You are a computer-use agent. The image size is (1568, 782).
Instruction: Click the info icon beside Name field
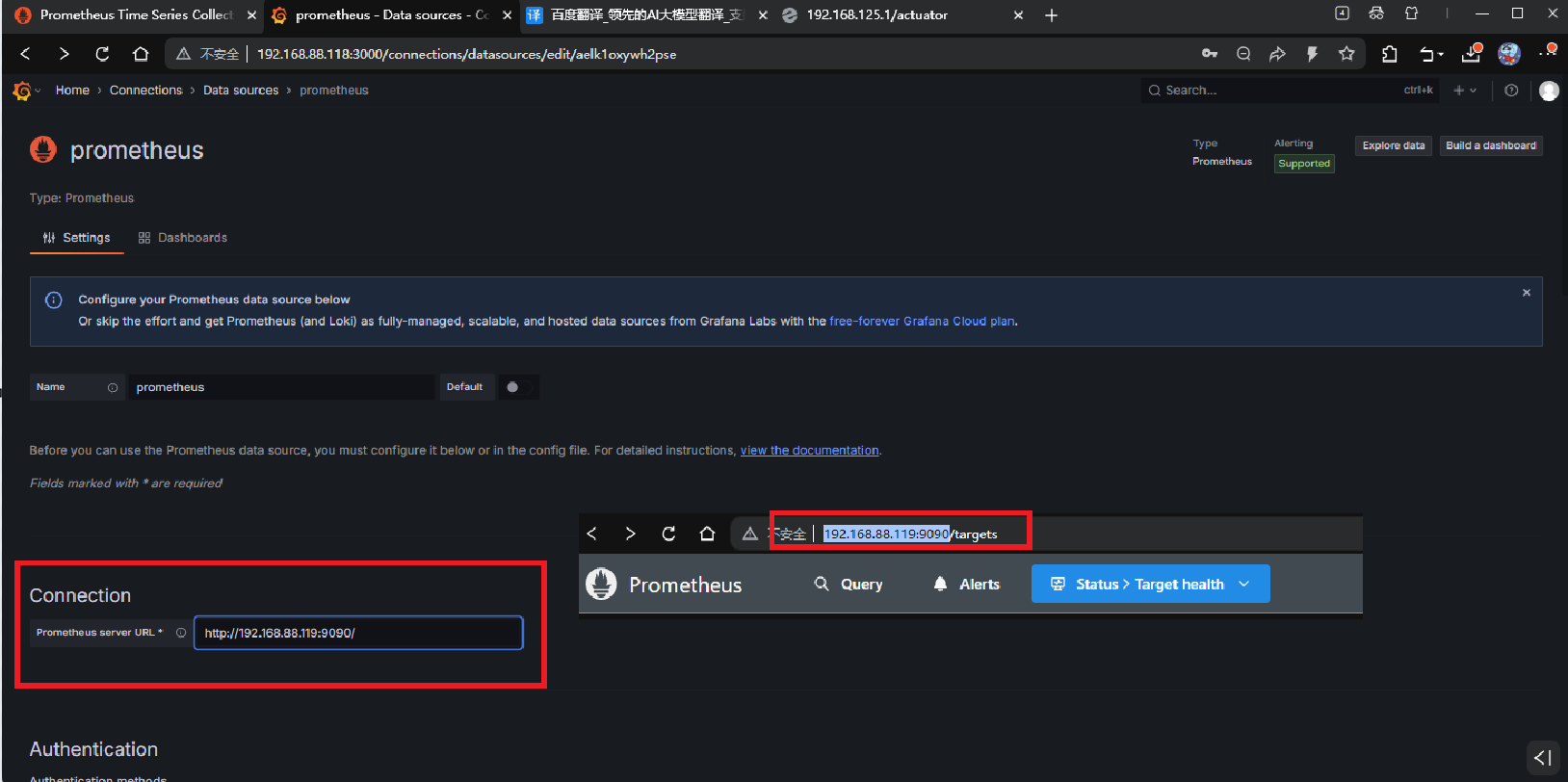pyautogui.click(x=113, y=387)
